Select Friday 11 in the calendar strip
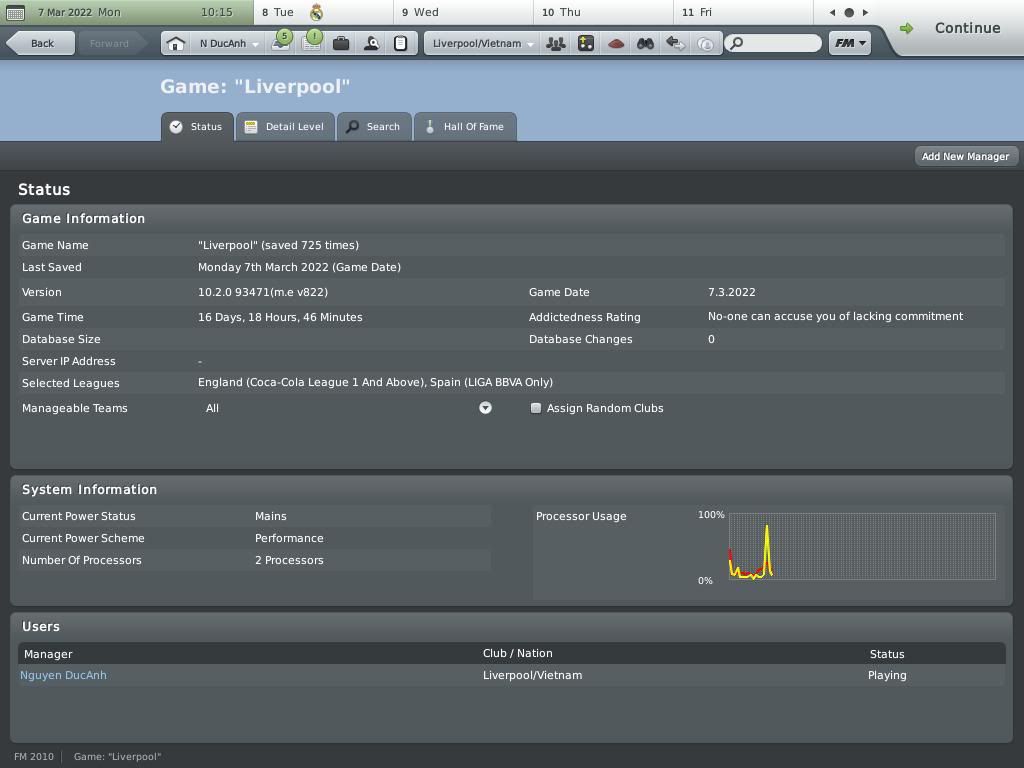The width and height of the screenshot is (1024, 768). pyautogui.click(x=743, y=12)
